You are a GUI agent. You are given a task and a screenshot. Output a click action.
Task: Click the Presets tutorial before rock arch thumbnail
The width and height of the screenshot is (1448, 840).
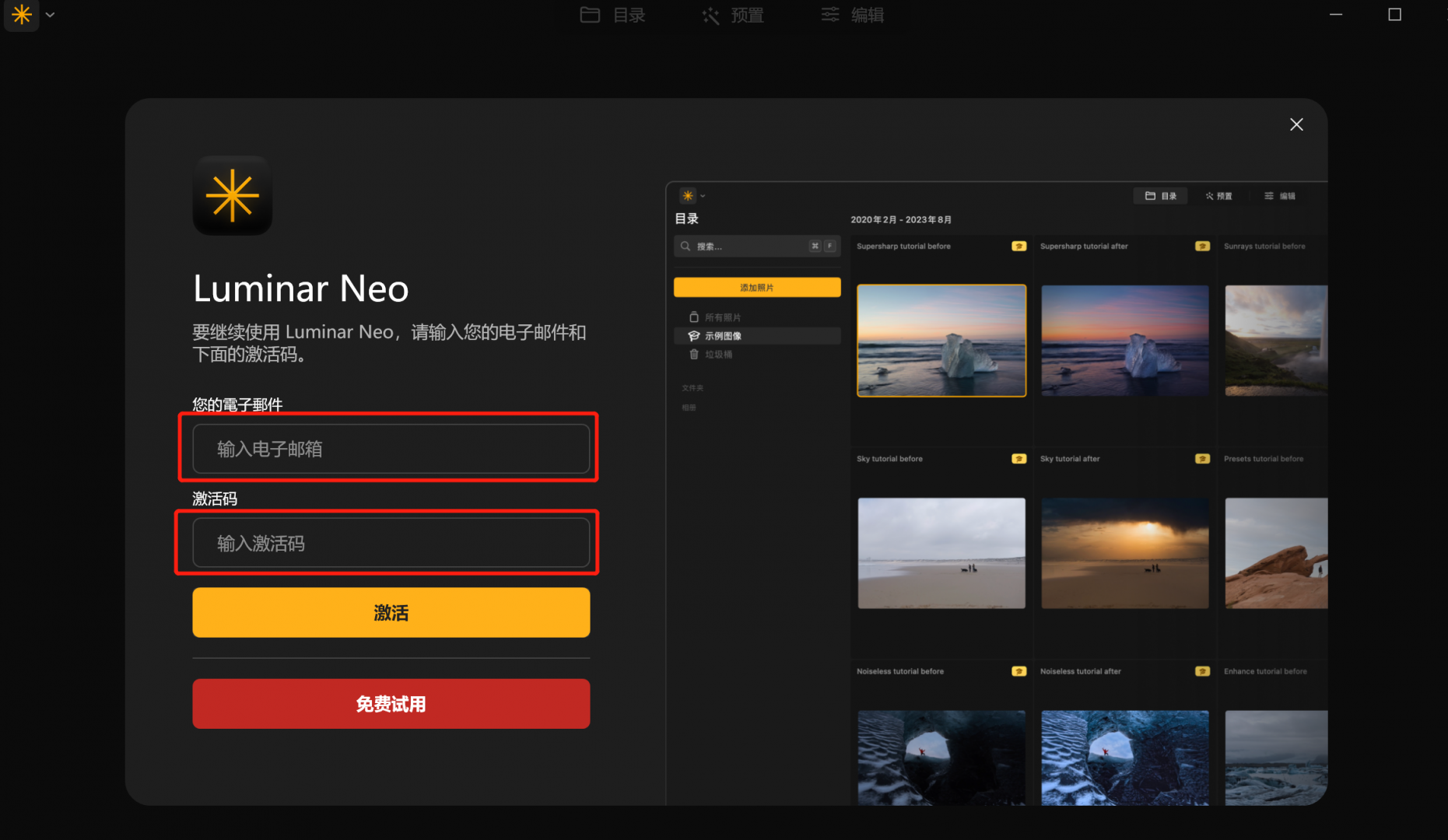coord(1276,553)
